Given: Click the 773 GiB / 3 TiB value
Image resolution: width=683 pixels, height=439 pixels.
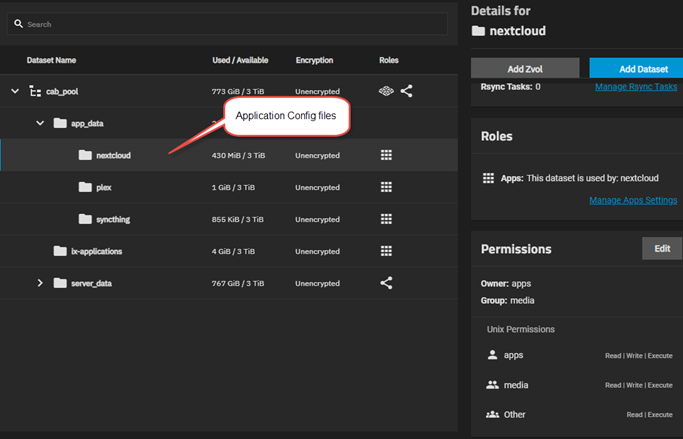Looking at the screenshot, I should point(238,91).
